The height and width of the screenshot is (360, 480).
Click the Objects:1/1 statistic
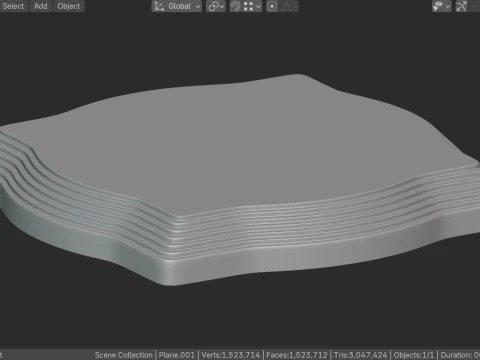(x=414, y=355)
